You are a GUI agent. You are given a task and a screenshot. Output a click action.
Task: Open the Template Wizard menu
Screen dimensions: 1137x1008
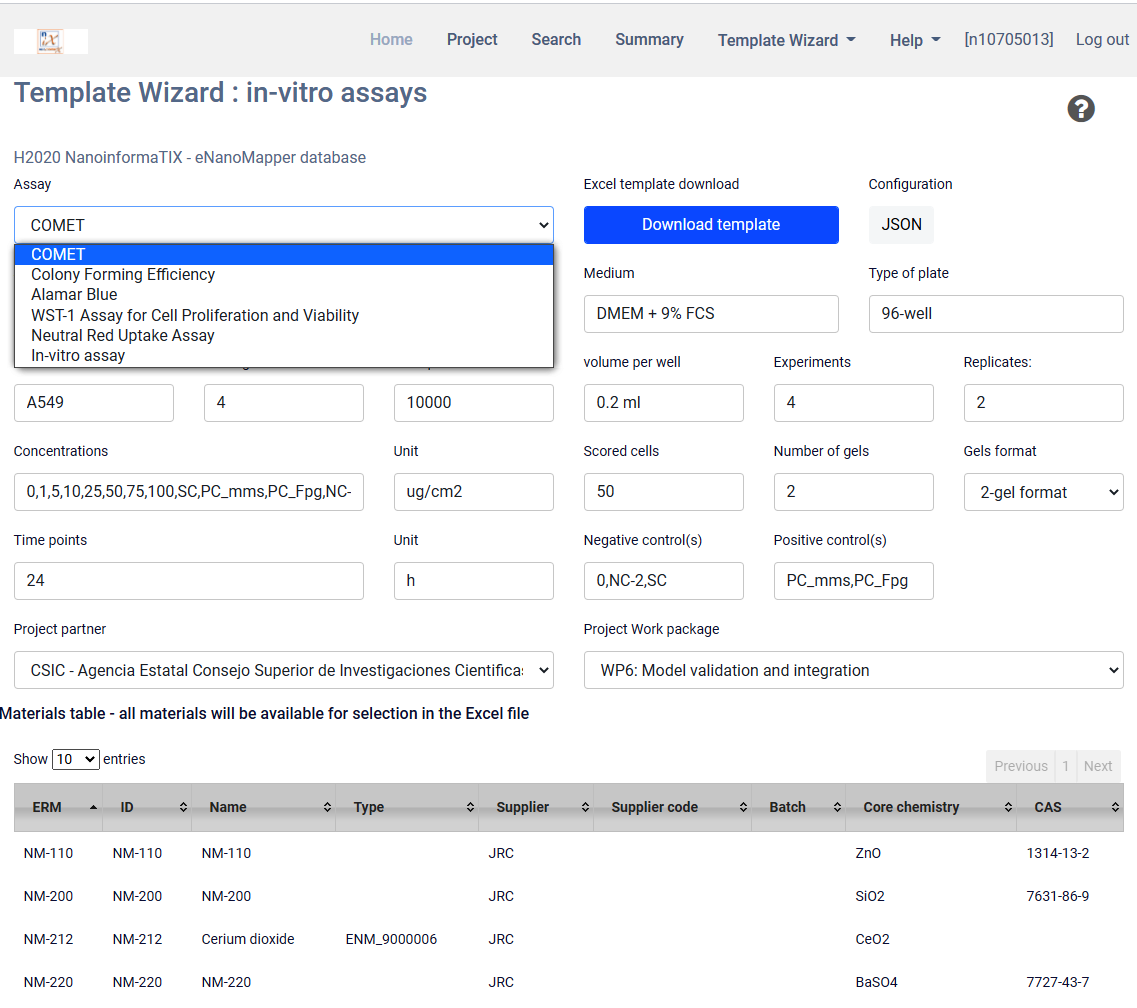(786, 40)
